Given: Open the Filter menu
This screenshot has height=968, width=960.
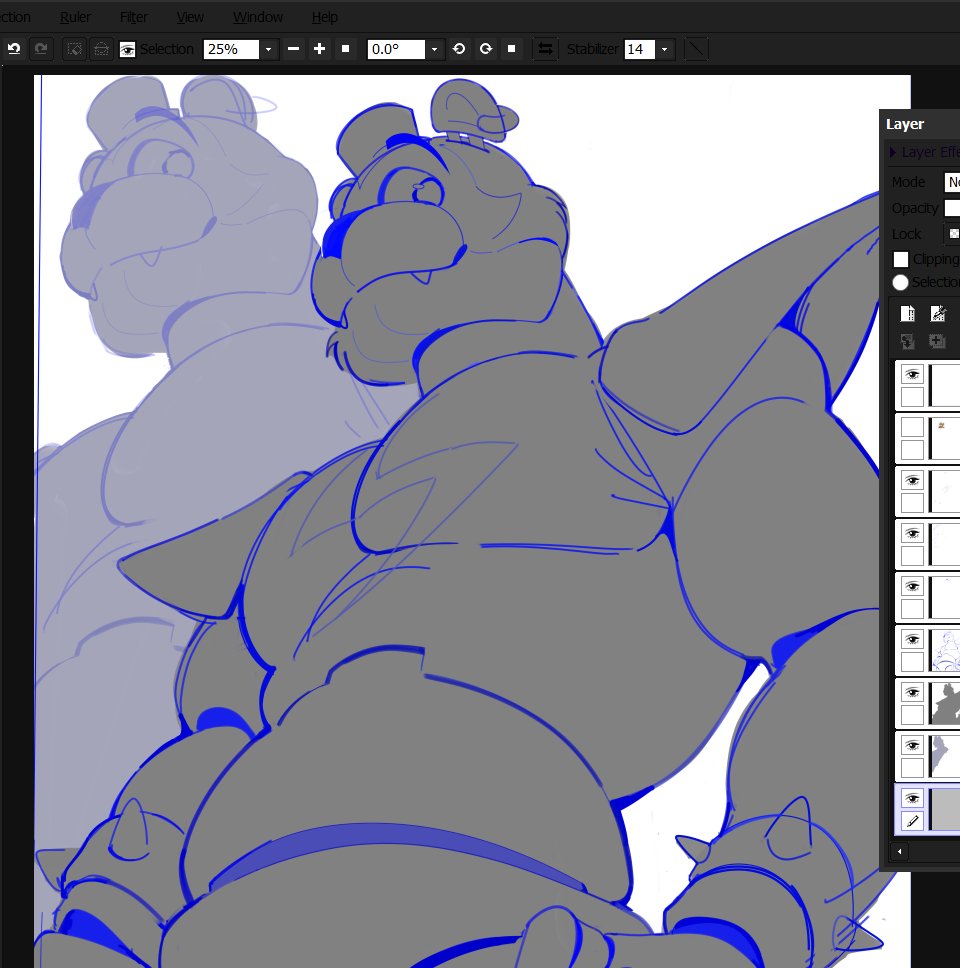Looking at the screenshot, I should (x=133, y=17).
